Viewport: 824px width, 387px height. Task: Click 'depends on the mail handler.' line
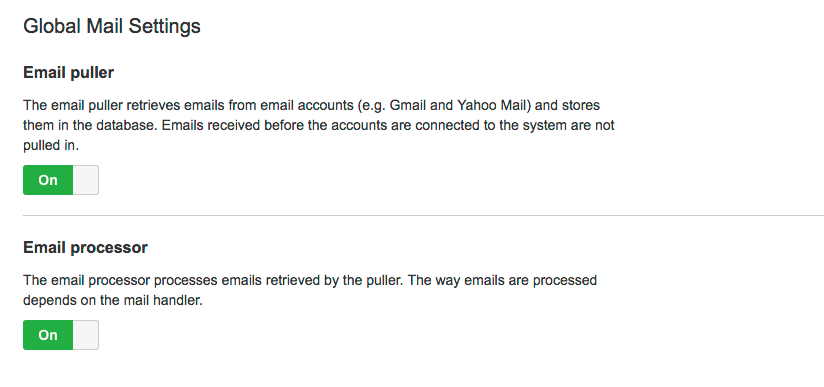tap(113, 301)
